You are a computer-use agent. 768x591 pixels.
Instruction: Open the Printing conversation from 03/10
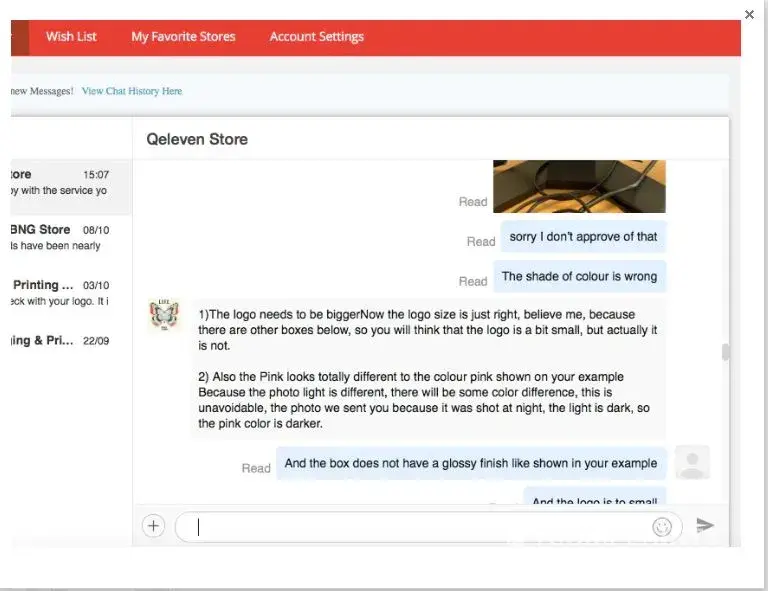point(65,293)
